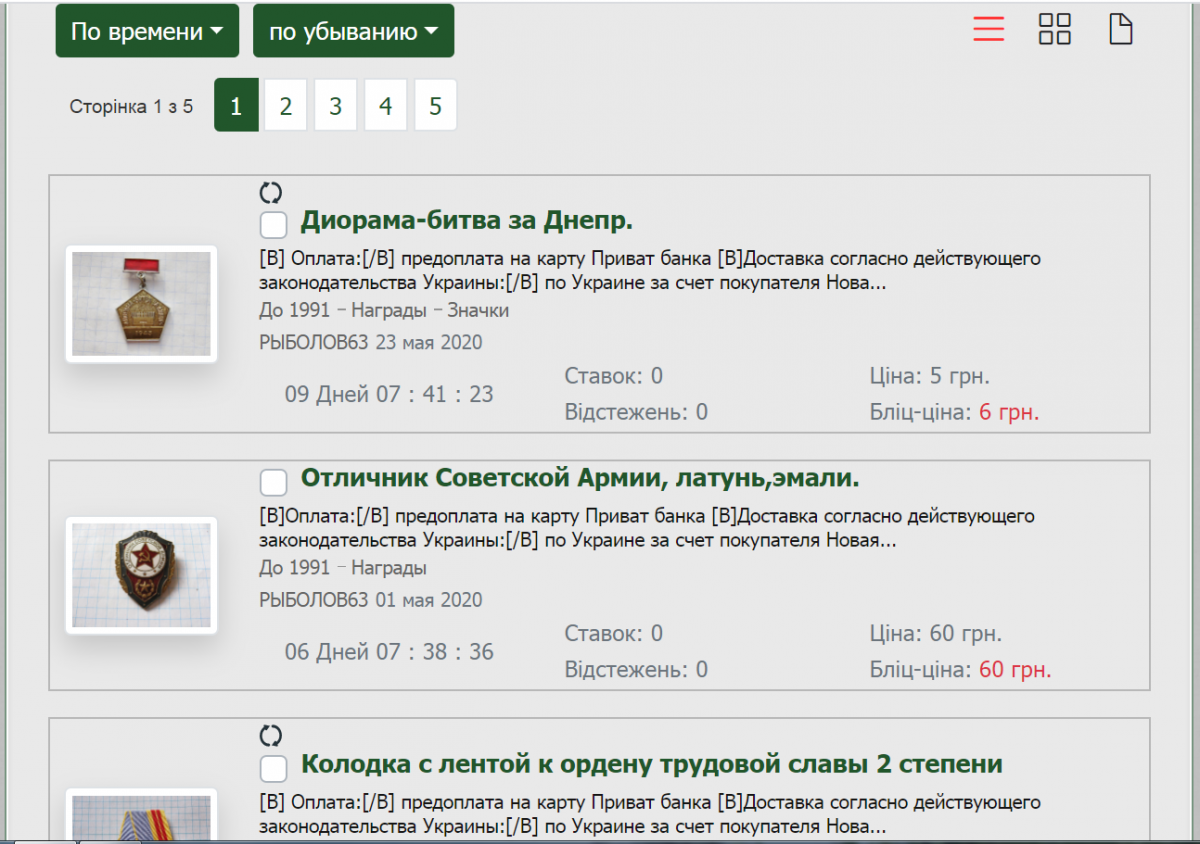This screenshot has height=844, width=1200.
Task: Tick checkbox for Отличник Советской Армии
Action: 274,482
